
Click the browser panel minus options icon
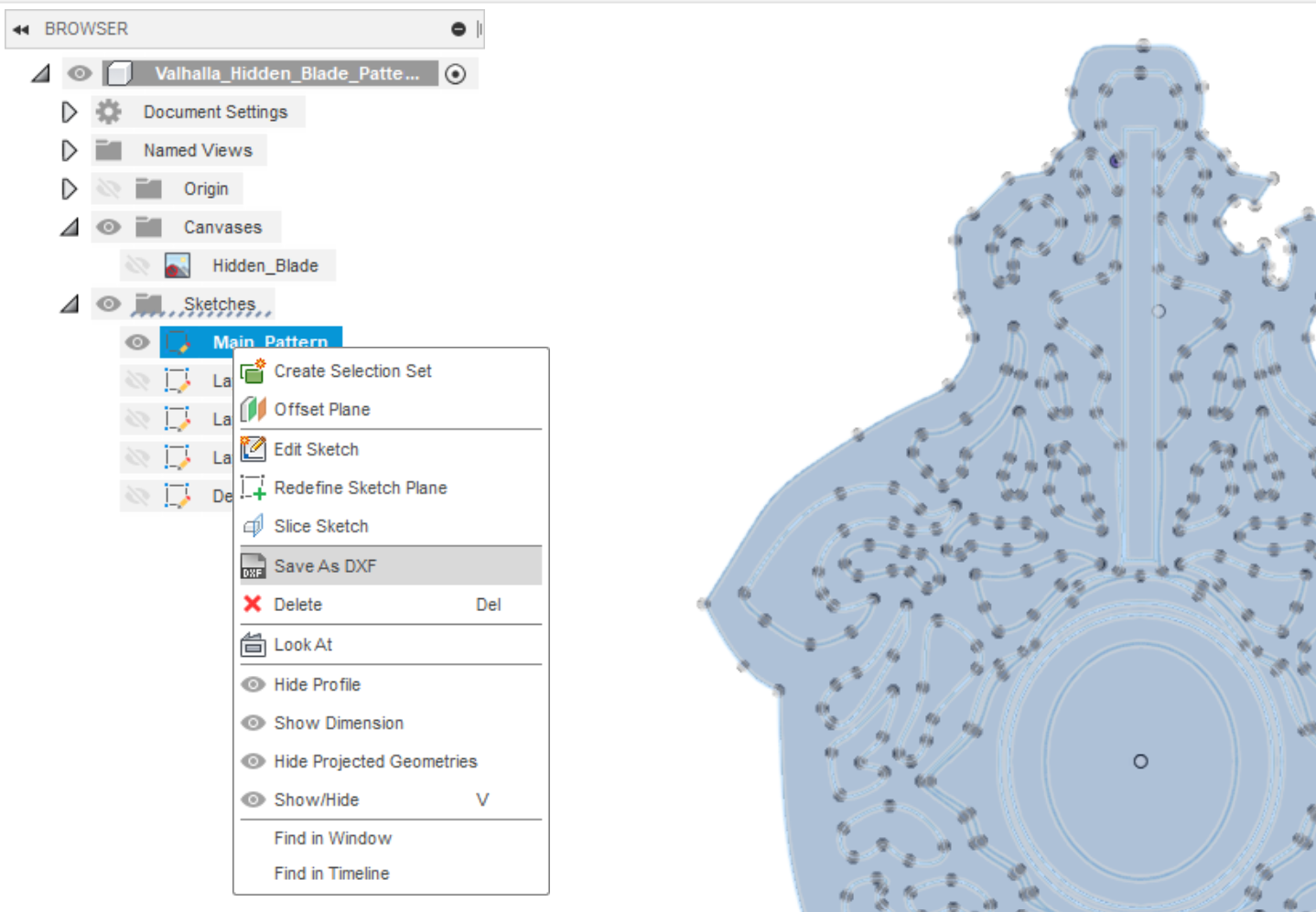pos(458,29)
